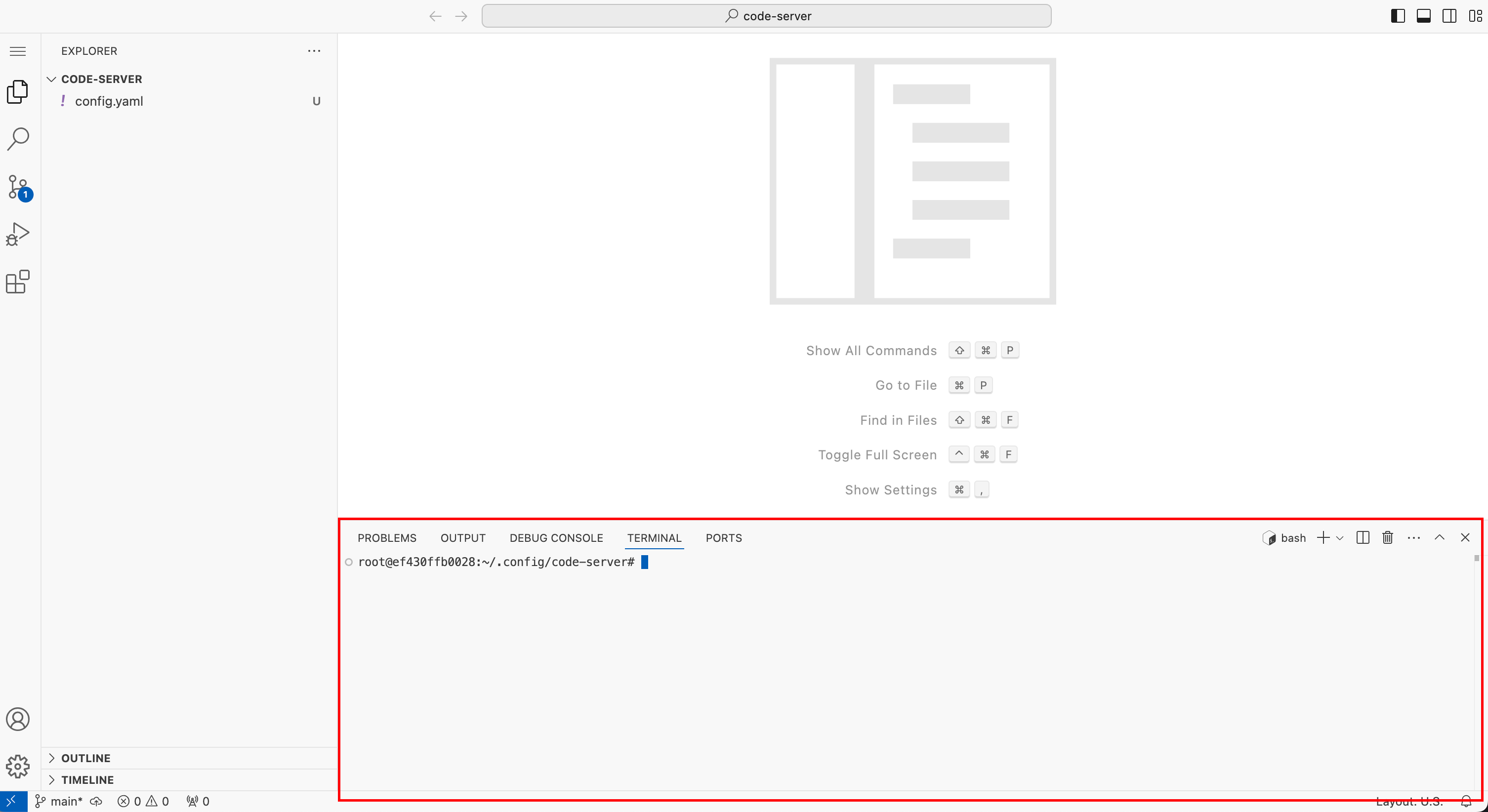
Task: Toggle the primary side bar visibility
Action: point(1398,16)
